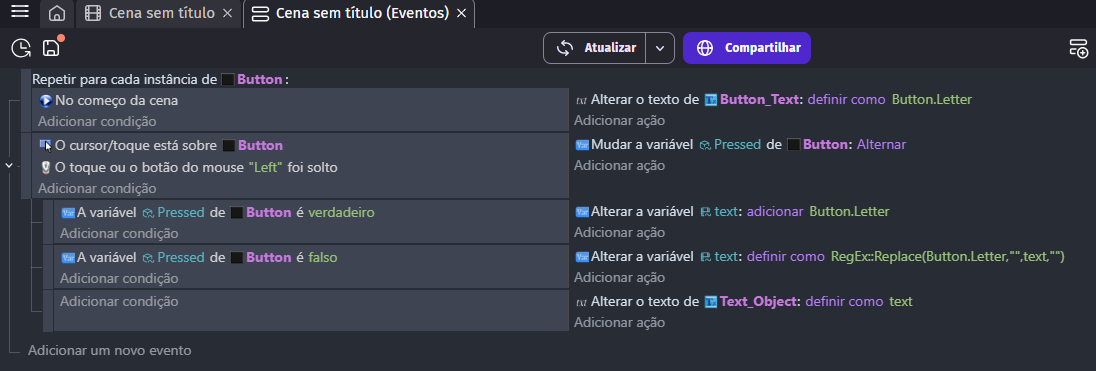Click the 'verdadeiro' condition value
1096x371 pixels.
(342, 212)
